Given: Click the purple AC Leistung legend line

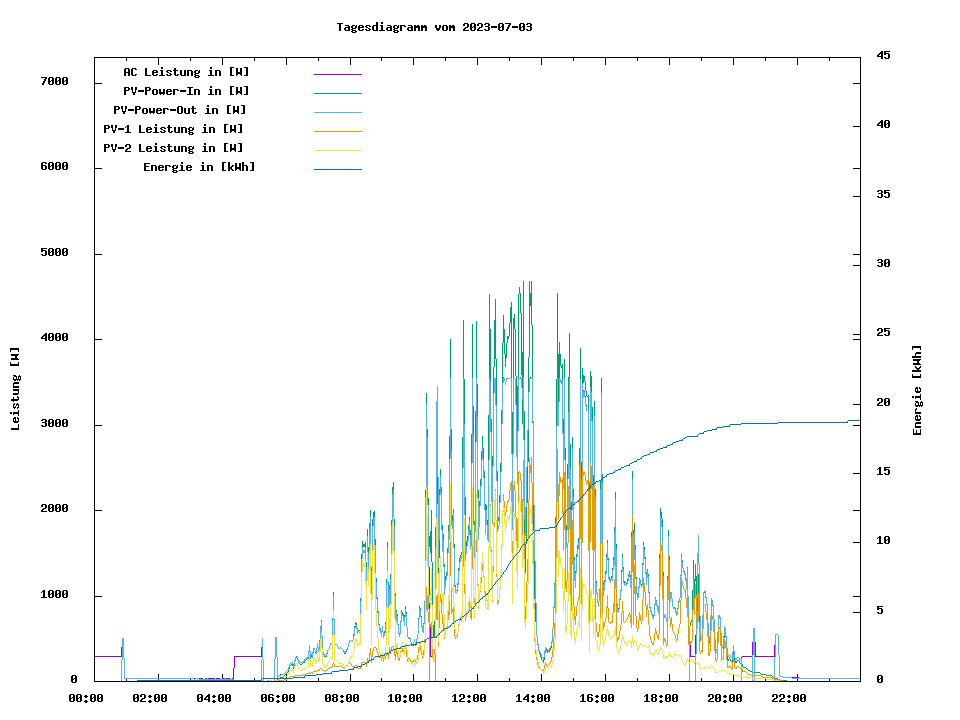Looking at the screenshot, I should click(x=337, y=74).
